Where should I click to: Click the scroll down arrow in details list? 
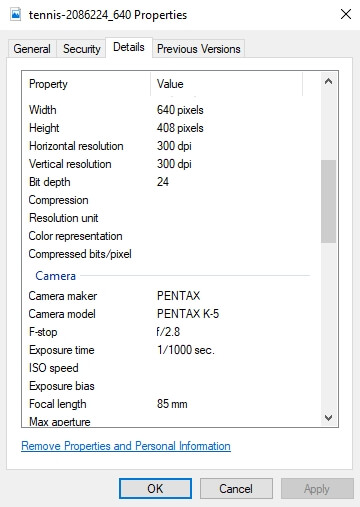tap(328, 417)
